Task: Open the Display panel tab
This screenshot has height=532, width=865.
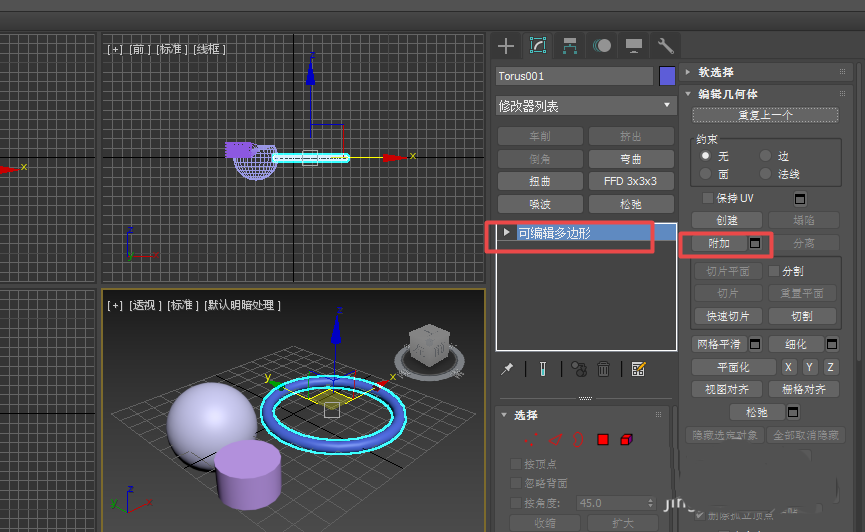Action: point(633,46)
